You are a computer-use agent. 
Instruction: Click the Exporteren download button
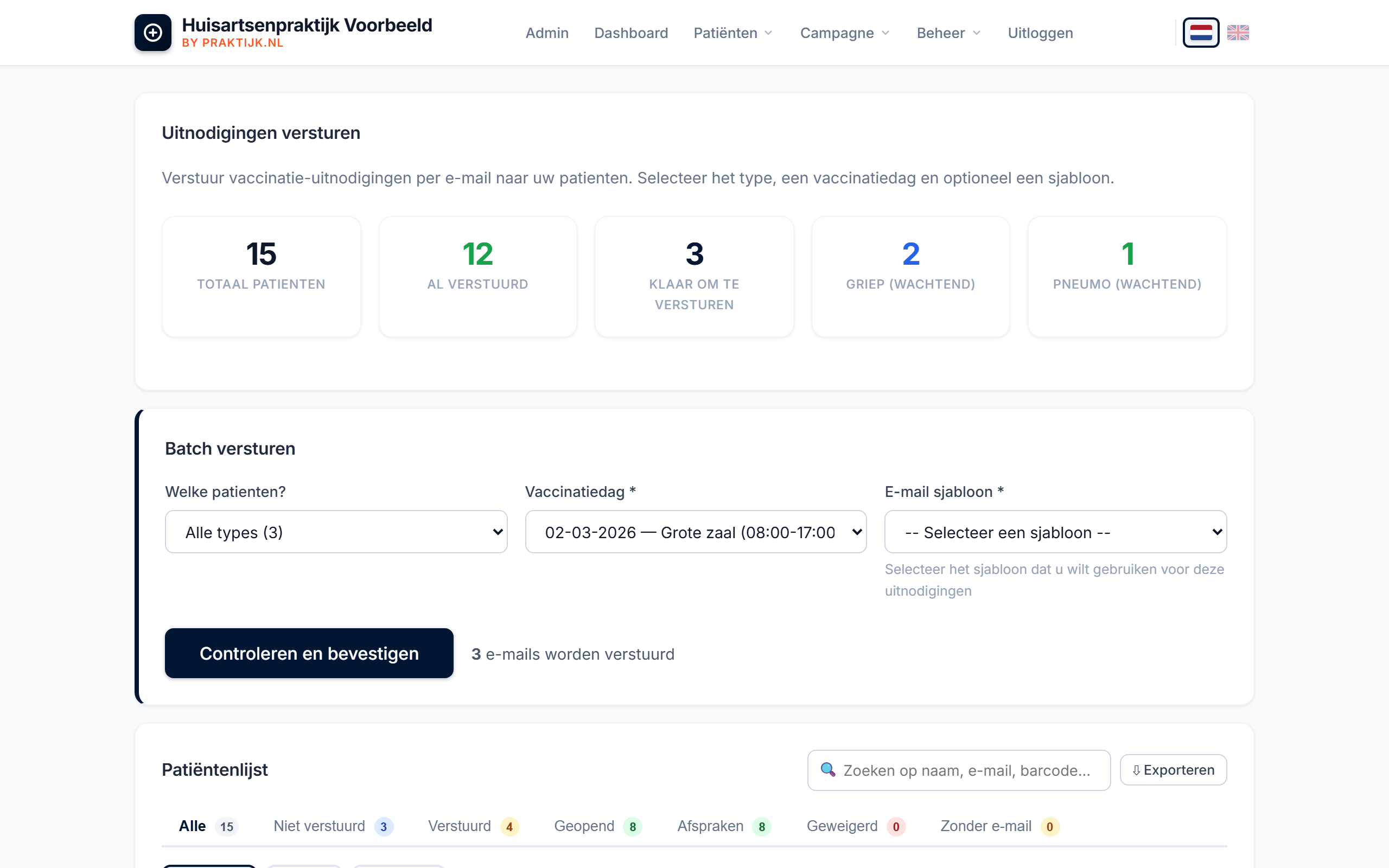[x=1173, y=770]
